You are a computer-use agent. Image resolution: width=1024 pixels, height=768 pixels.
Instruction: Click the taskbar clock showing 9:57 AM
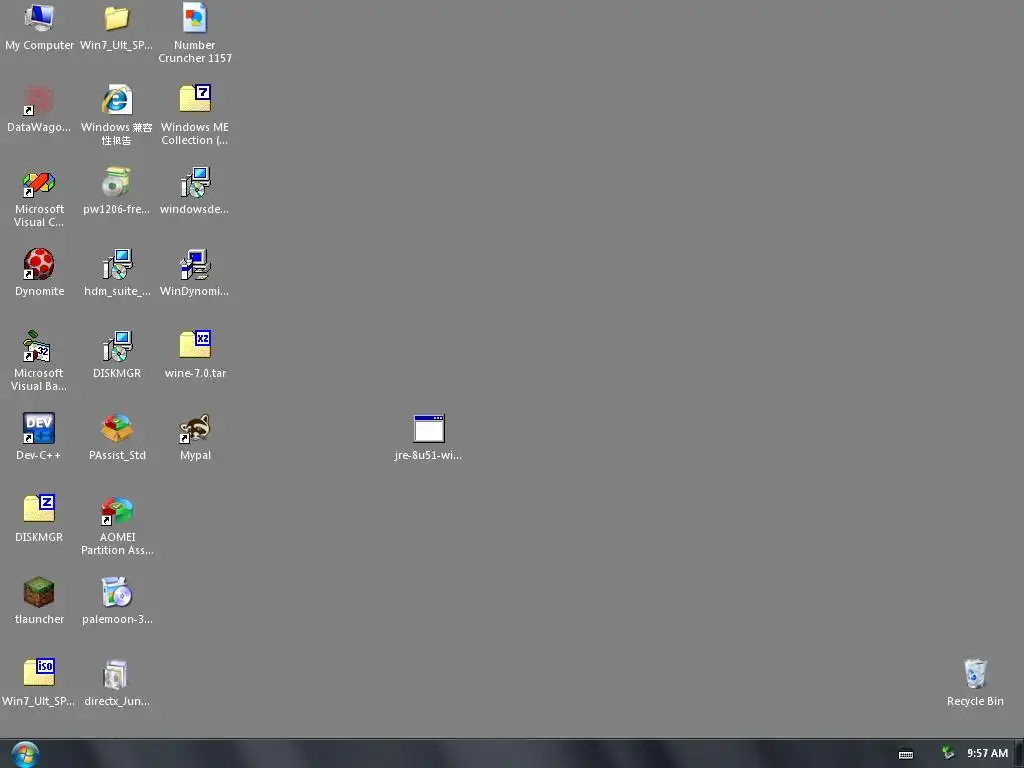coord(987,754)
